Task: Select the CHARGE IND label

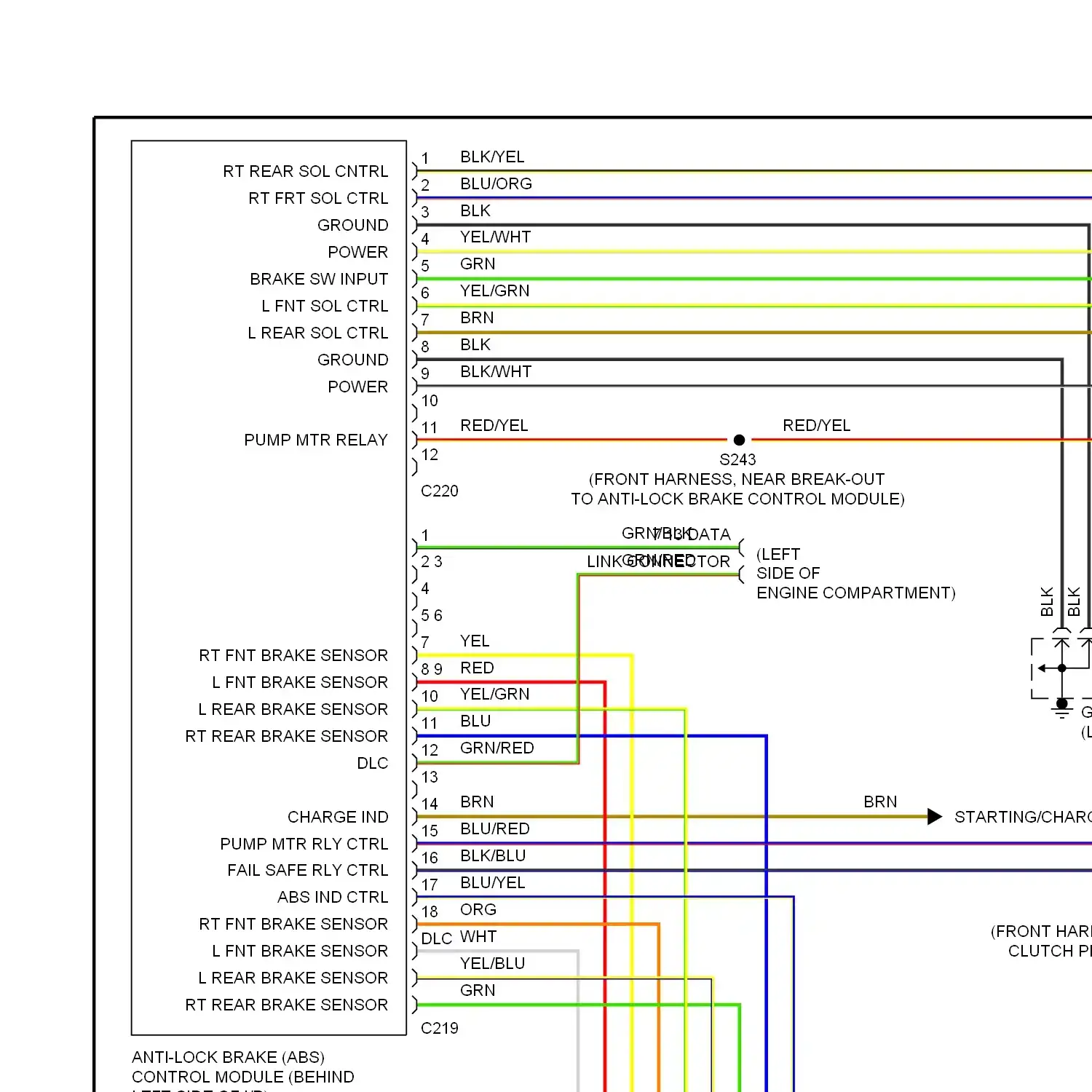Action: tap(338, 817)
